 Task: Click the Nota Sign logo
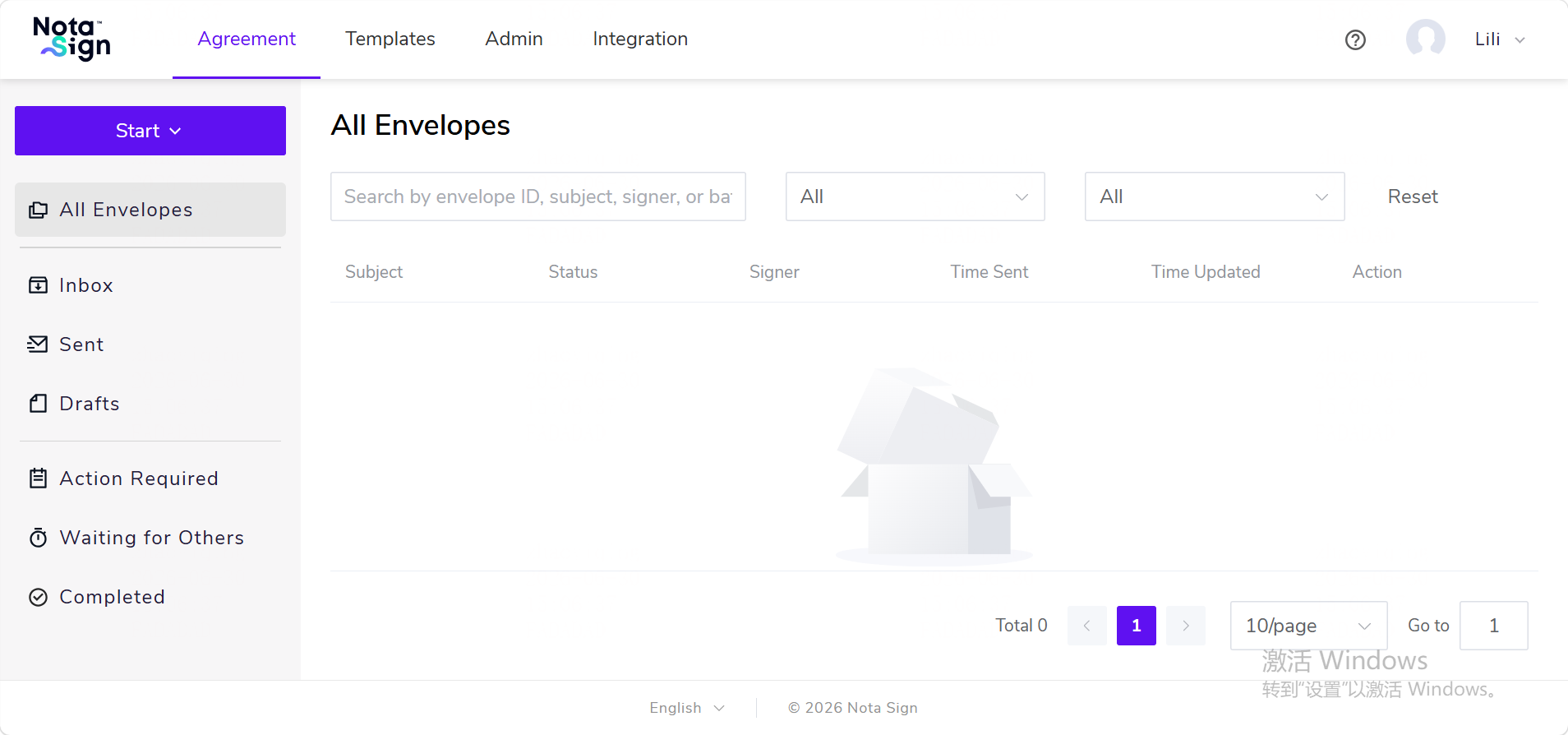[71, 39]
